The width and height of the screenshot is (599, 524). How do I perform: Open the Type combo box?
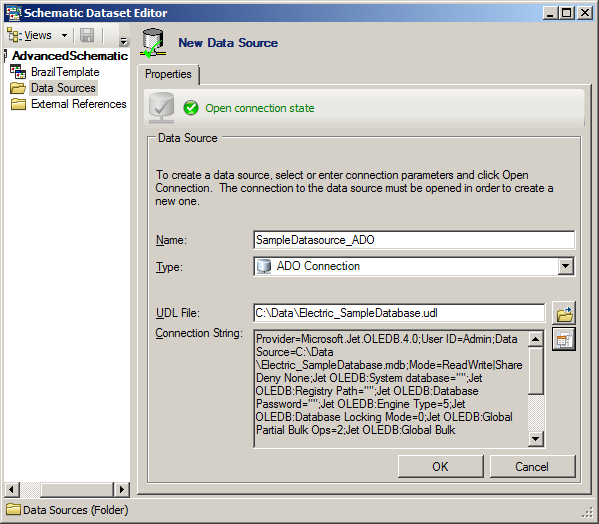[x=414, y=266]
